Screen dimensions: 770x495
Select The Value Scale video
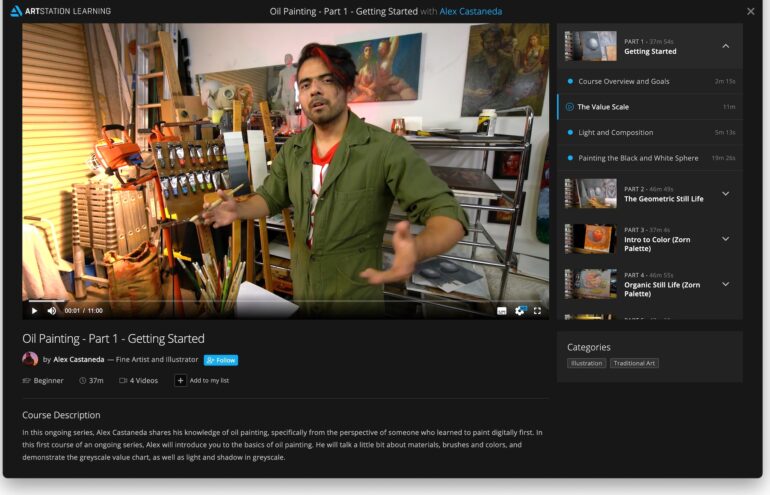click(x=650, y=107)
